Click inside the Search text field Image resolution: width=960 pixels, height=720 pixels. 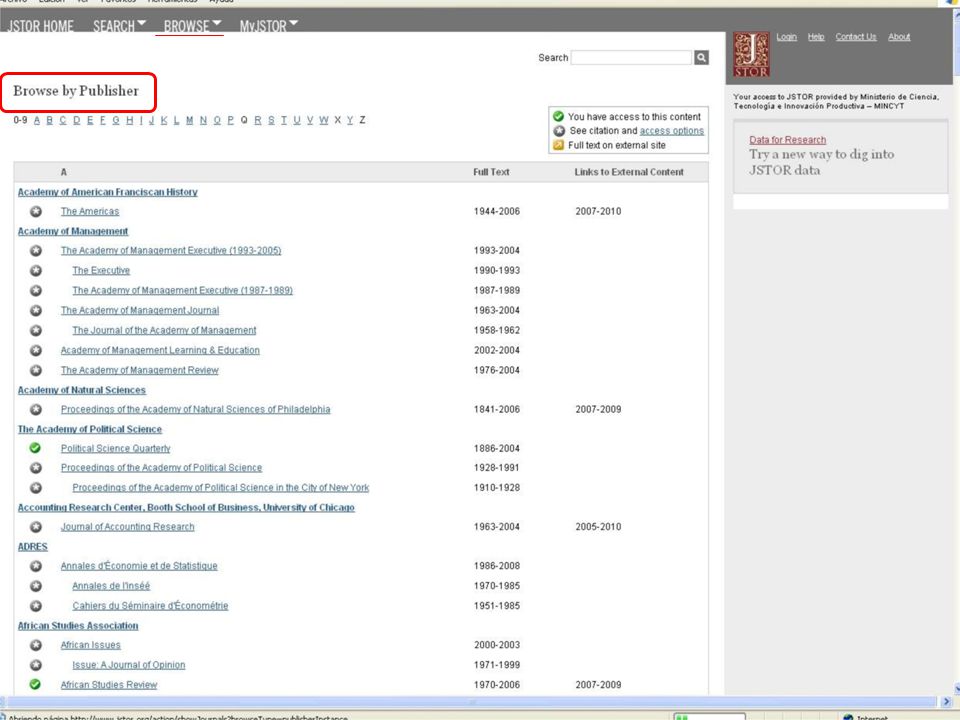[631, 58]
